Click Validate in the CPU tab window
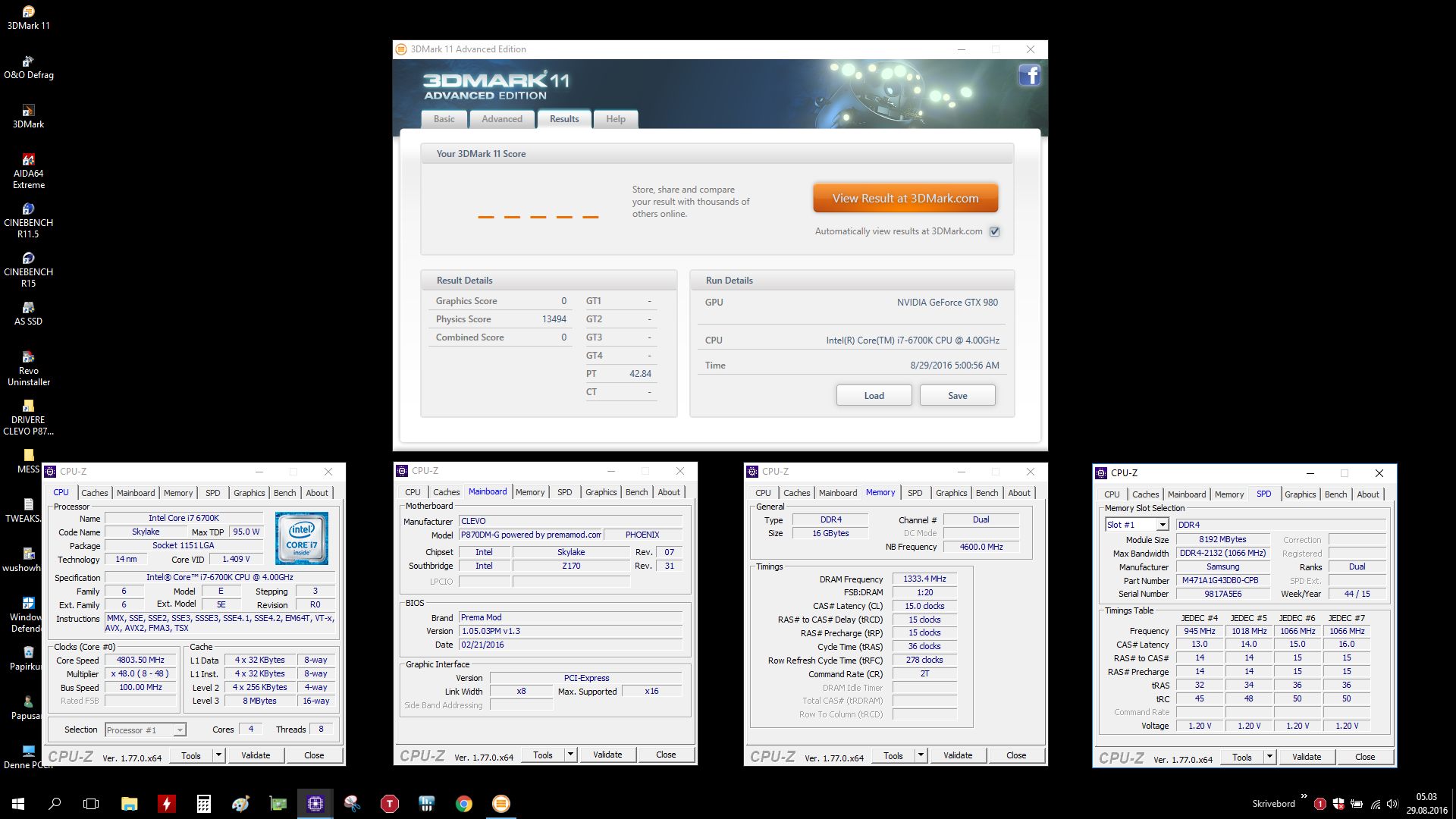This screenshot has height=819, width=1456. point(256,755)
